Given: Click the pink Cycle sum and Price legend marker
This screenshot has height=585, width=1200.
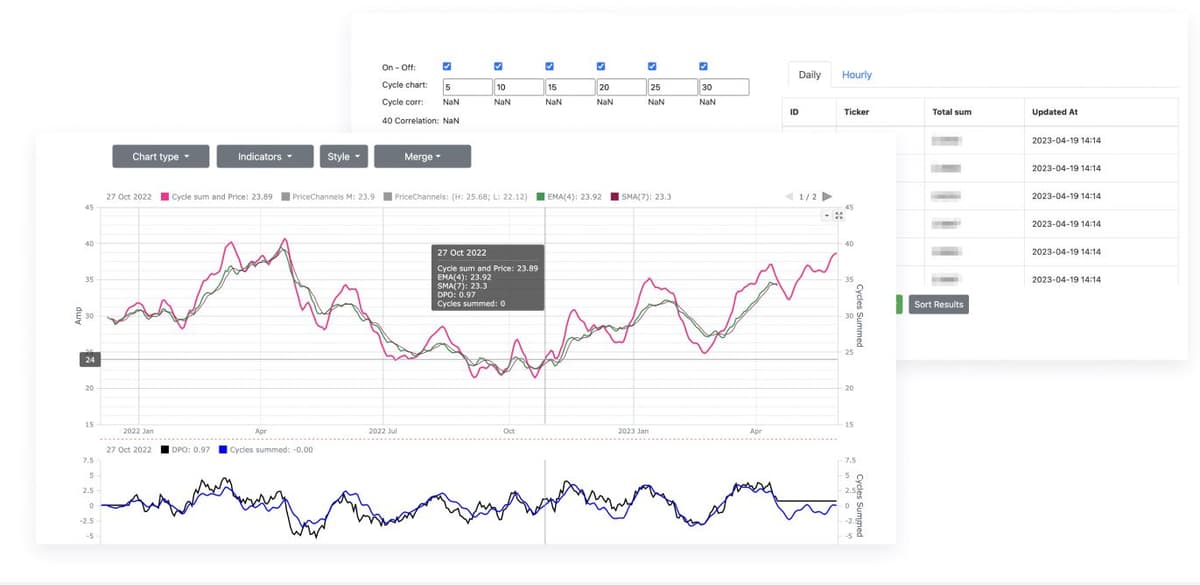Looking at the screenshot, I should (165, 197).
